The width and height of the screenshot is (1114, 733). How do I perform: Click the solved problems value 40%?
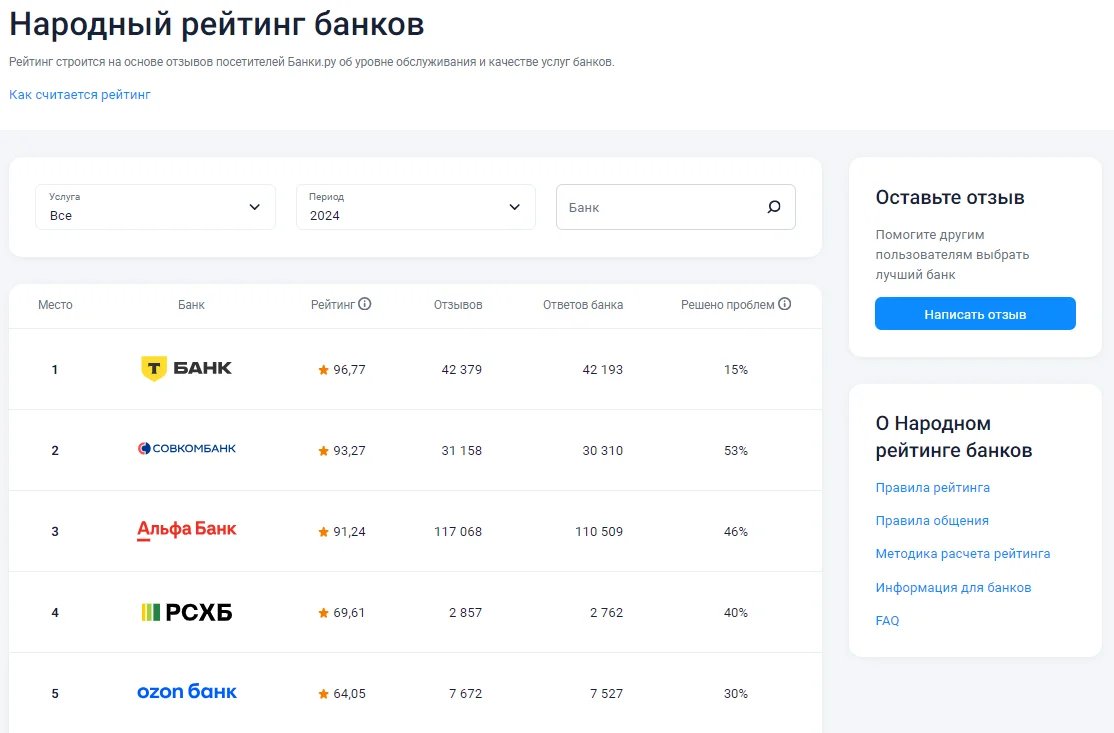pyautogui.click(x=736, y=612)
